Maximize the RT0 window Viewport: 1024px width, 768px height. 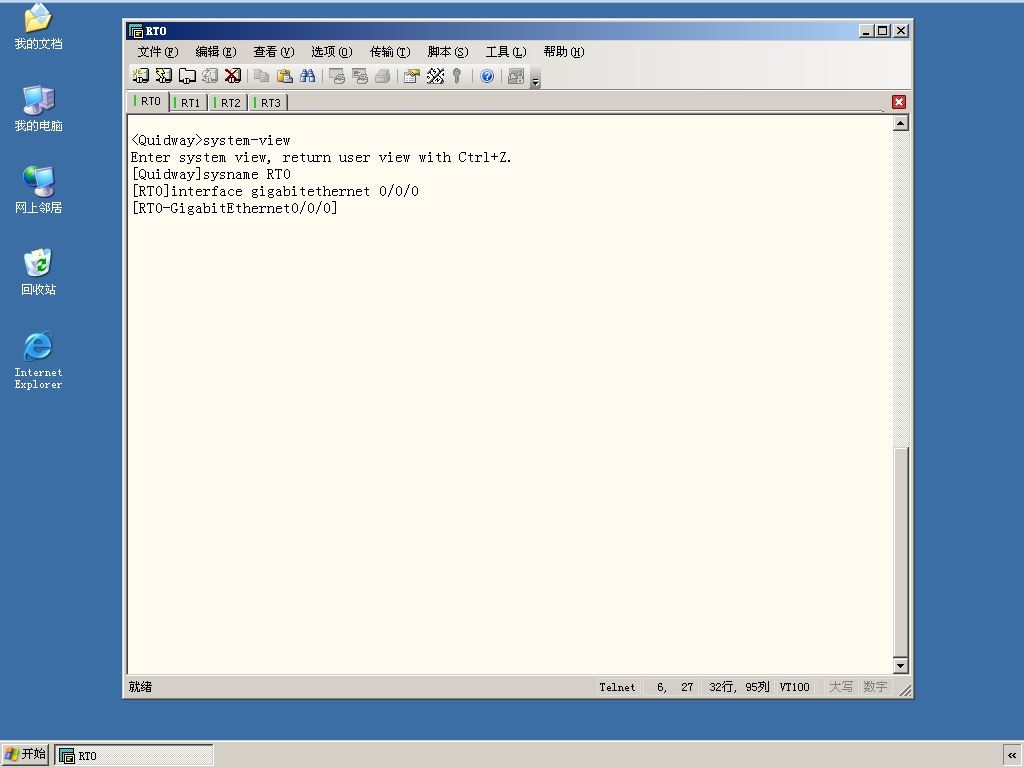[882, 31]
